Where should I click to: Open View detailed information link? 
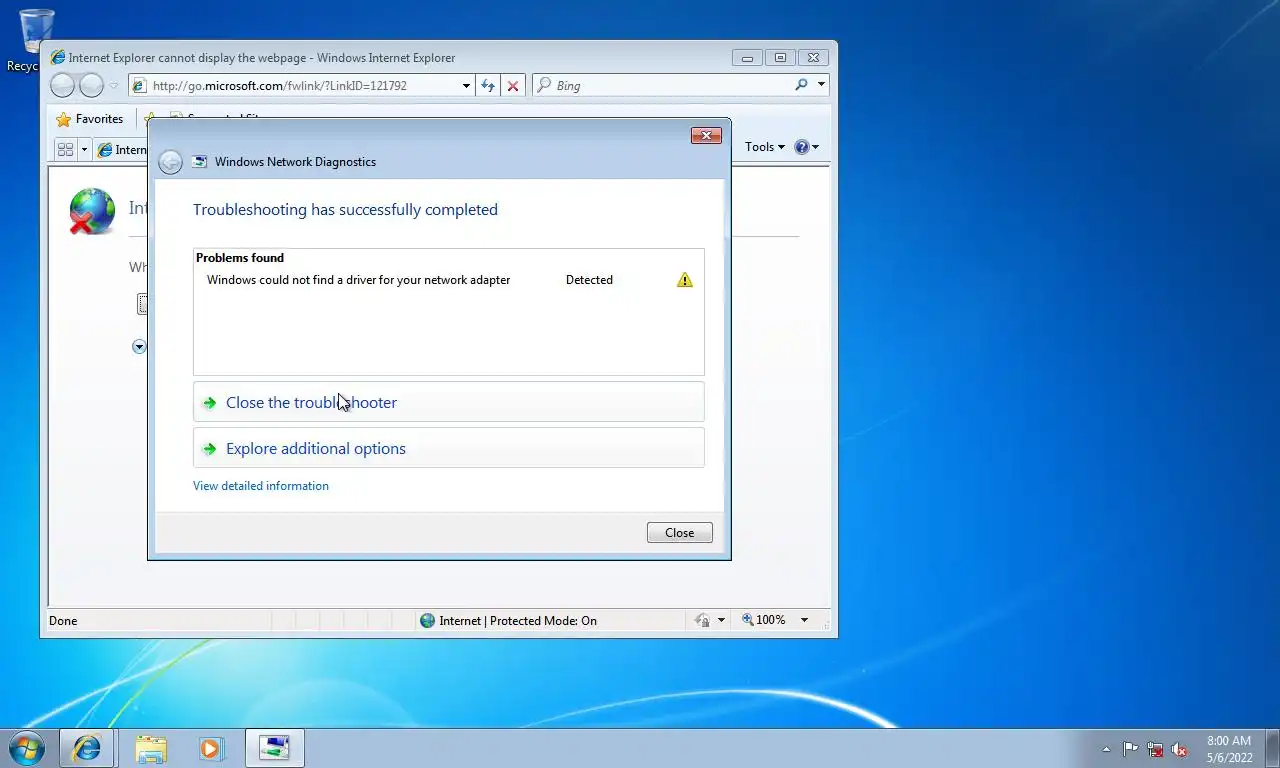261,486
